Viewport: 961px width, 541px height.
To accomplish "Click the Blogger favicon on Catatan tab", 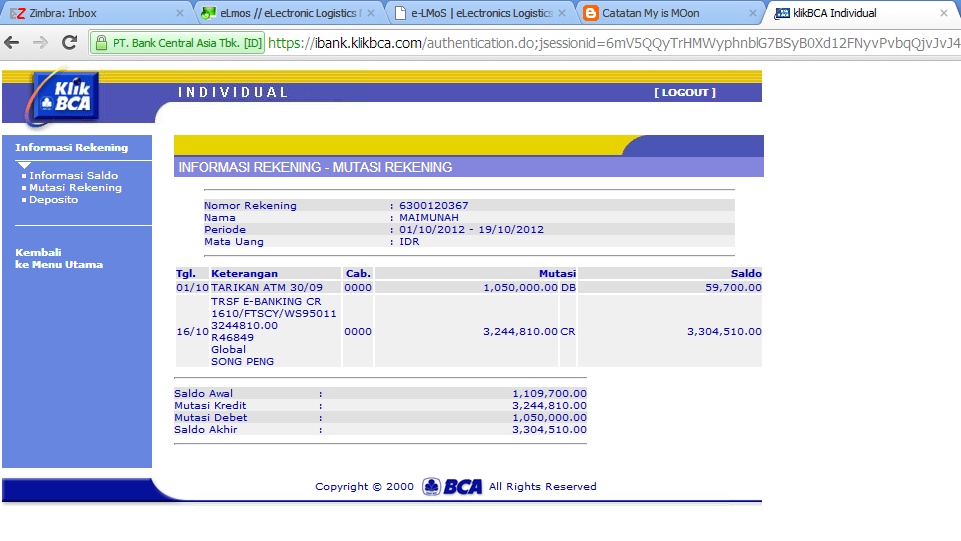I will (590, 13).
